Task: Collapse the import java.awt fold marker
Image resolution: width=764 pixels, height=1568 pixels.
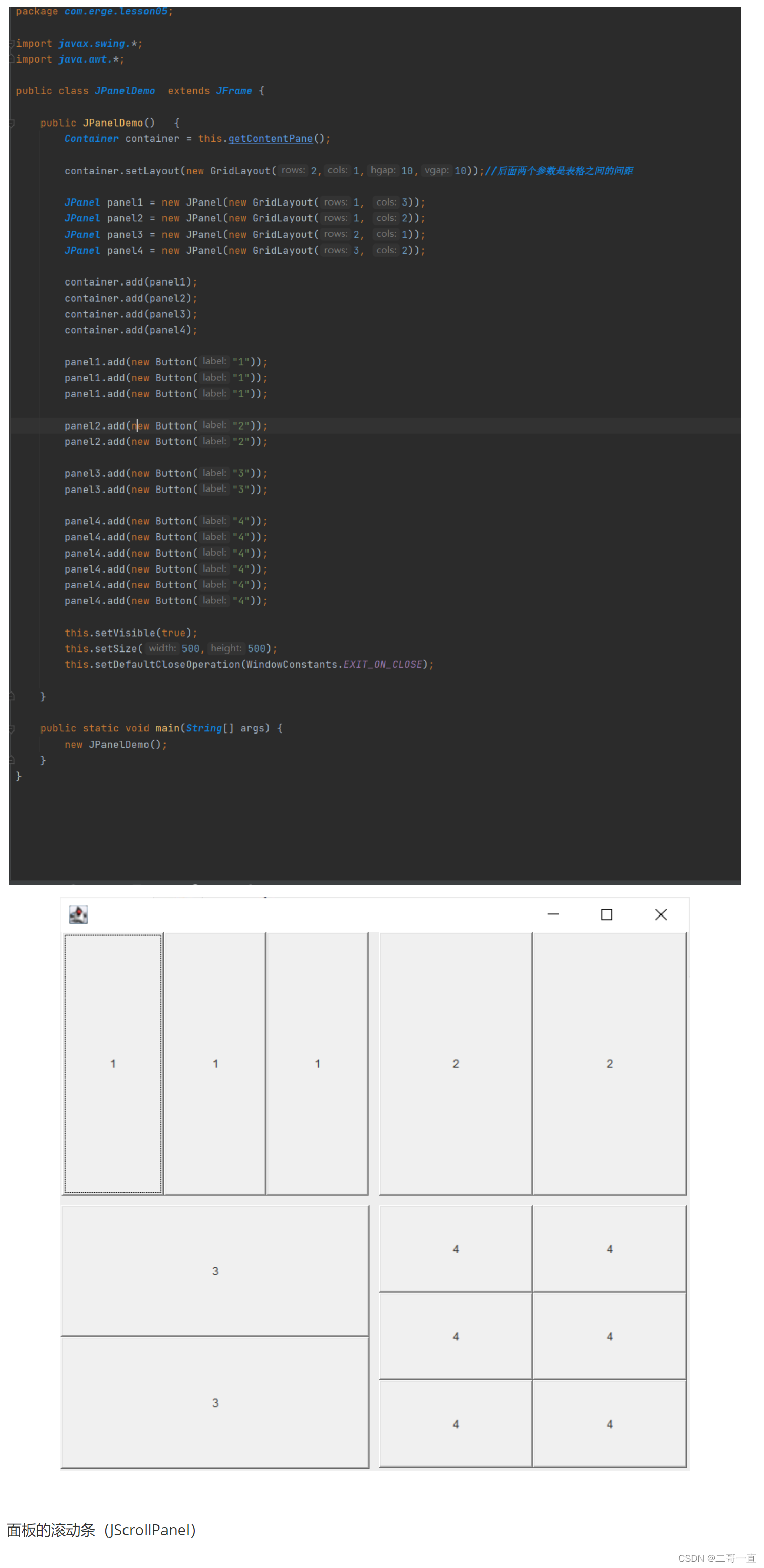Action: [x=12, y=59]
